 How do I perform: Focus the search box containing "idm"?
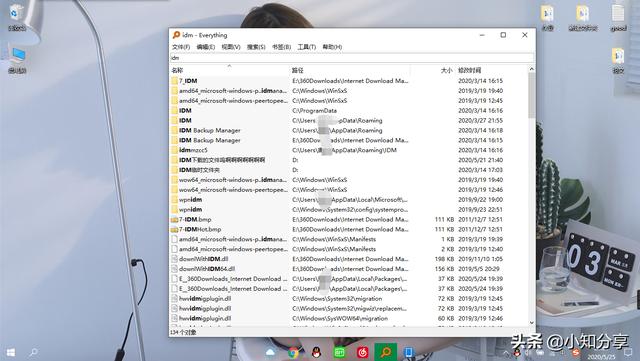(351, 58)
